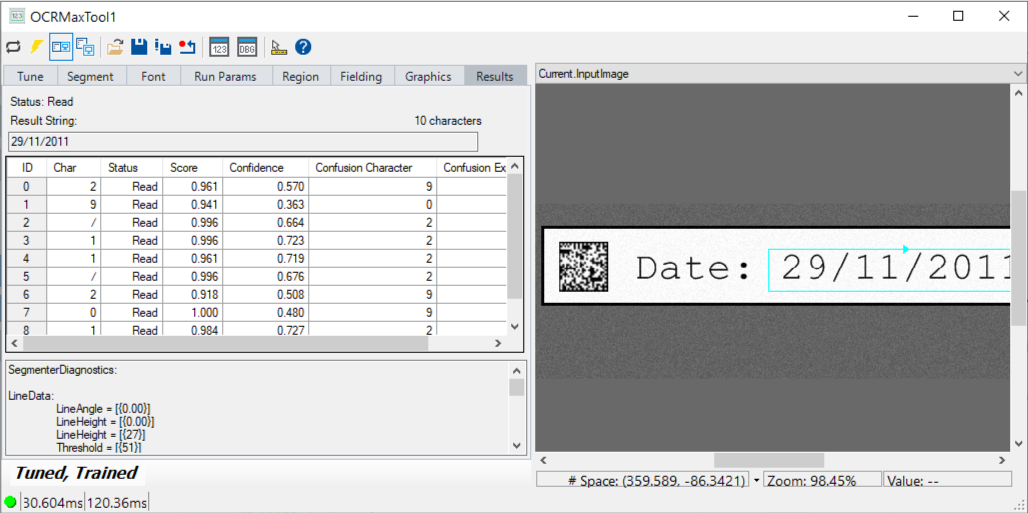The image size is (1028, 513).
Task: Open the Space coordinate dropdown arrow
Action: point(756,480)
